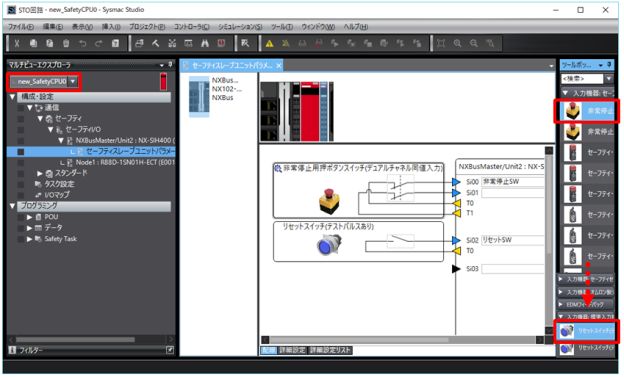Select the タスク設定 tree item
The height and width of the screenshot is (377, 624).
pyautogui.click(x=59, y=184)
